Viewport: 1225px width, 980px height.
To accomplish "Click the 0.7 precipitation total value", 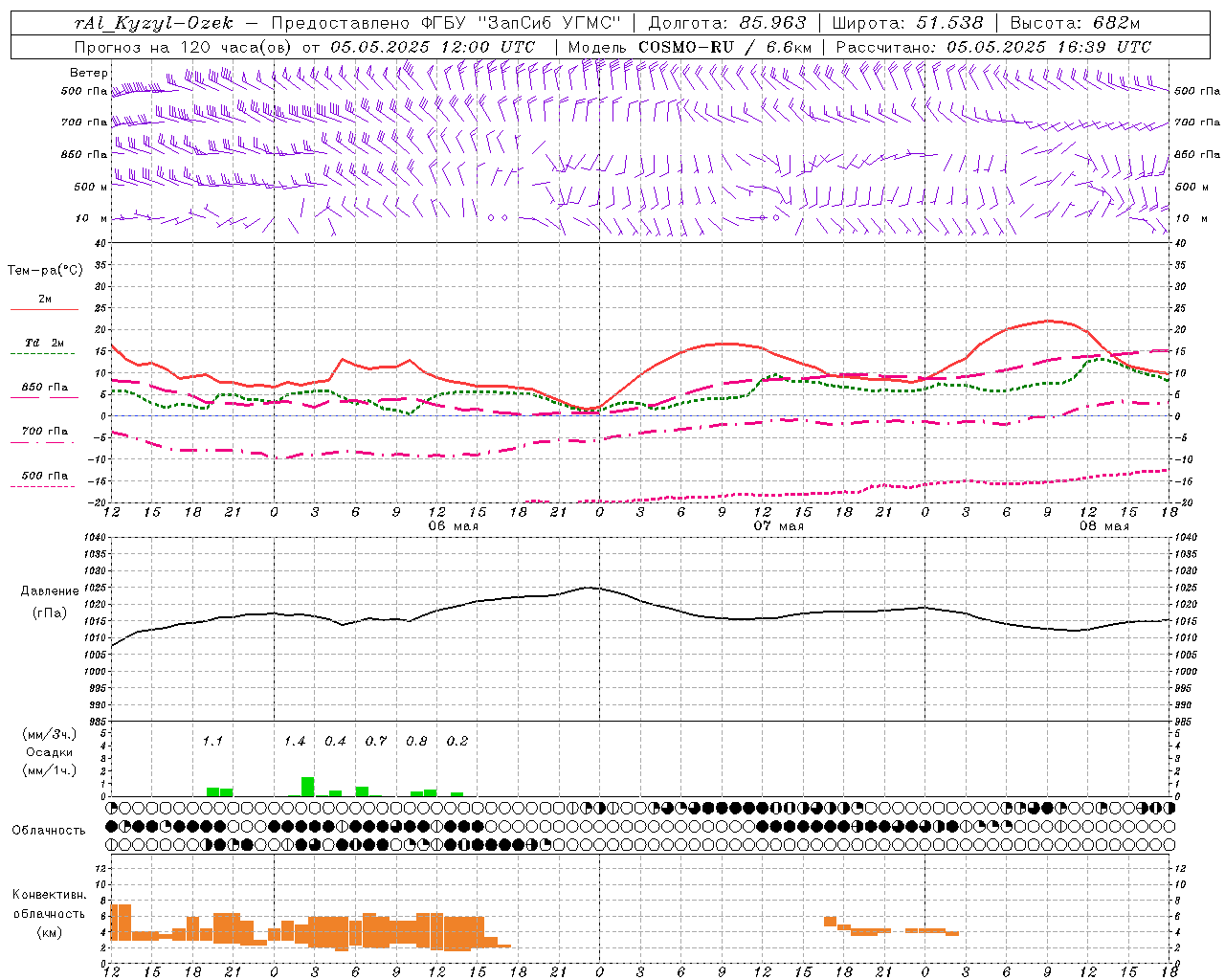I will point(376,741).
